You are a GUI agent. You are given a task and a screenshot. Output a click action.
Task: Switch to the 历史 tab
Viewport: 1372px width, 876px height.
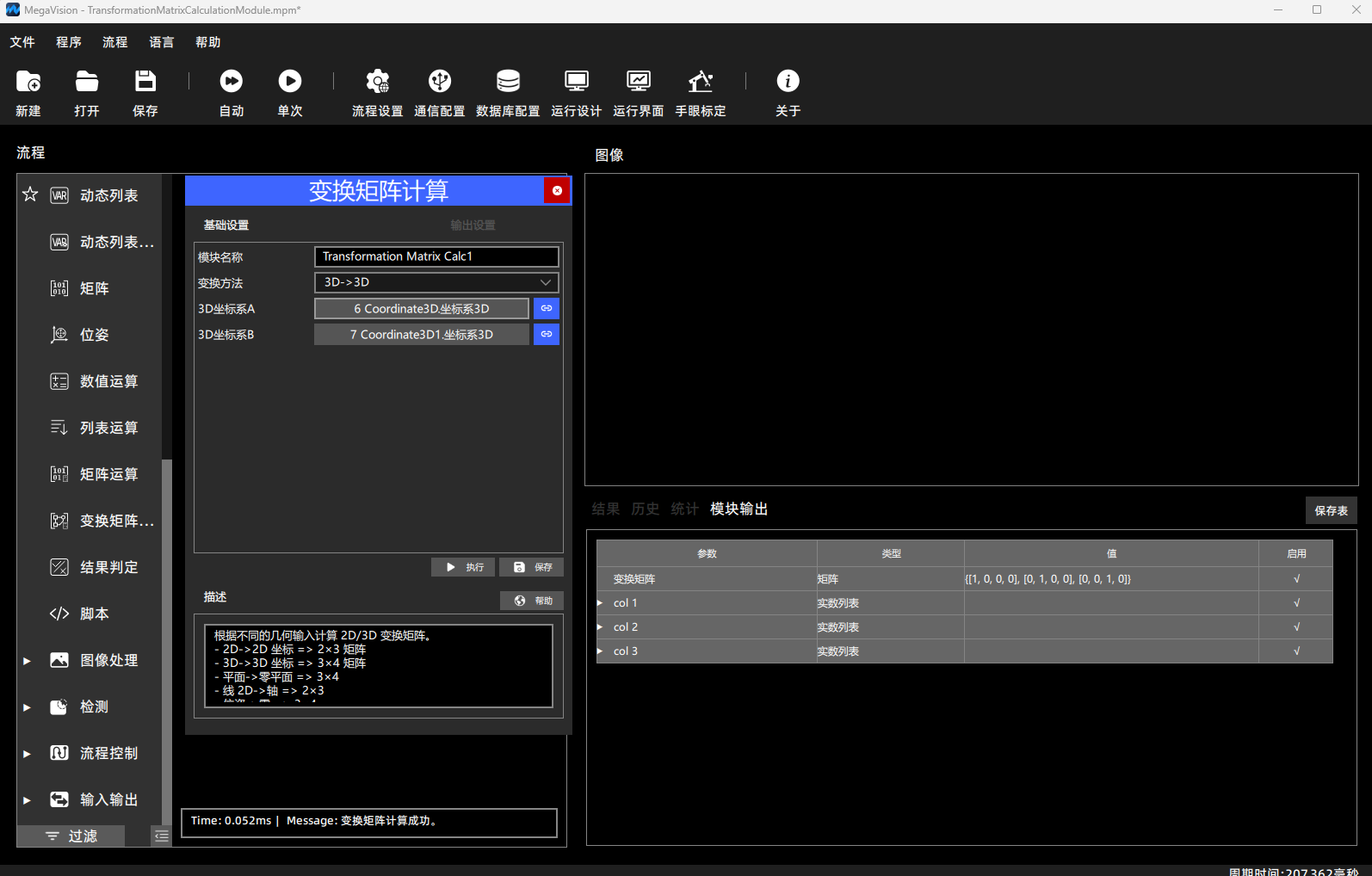tap(646, 509)
